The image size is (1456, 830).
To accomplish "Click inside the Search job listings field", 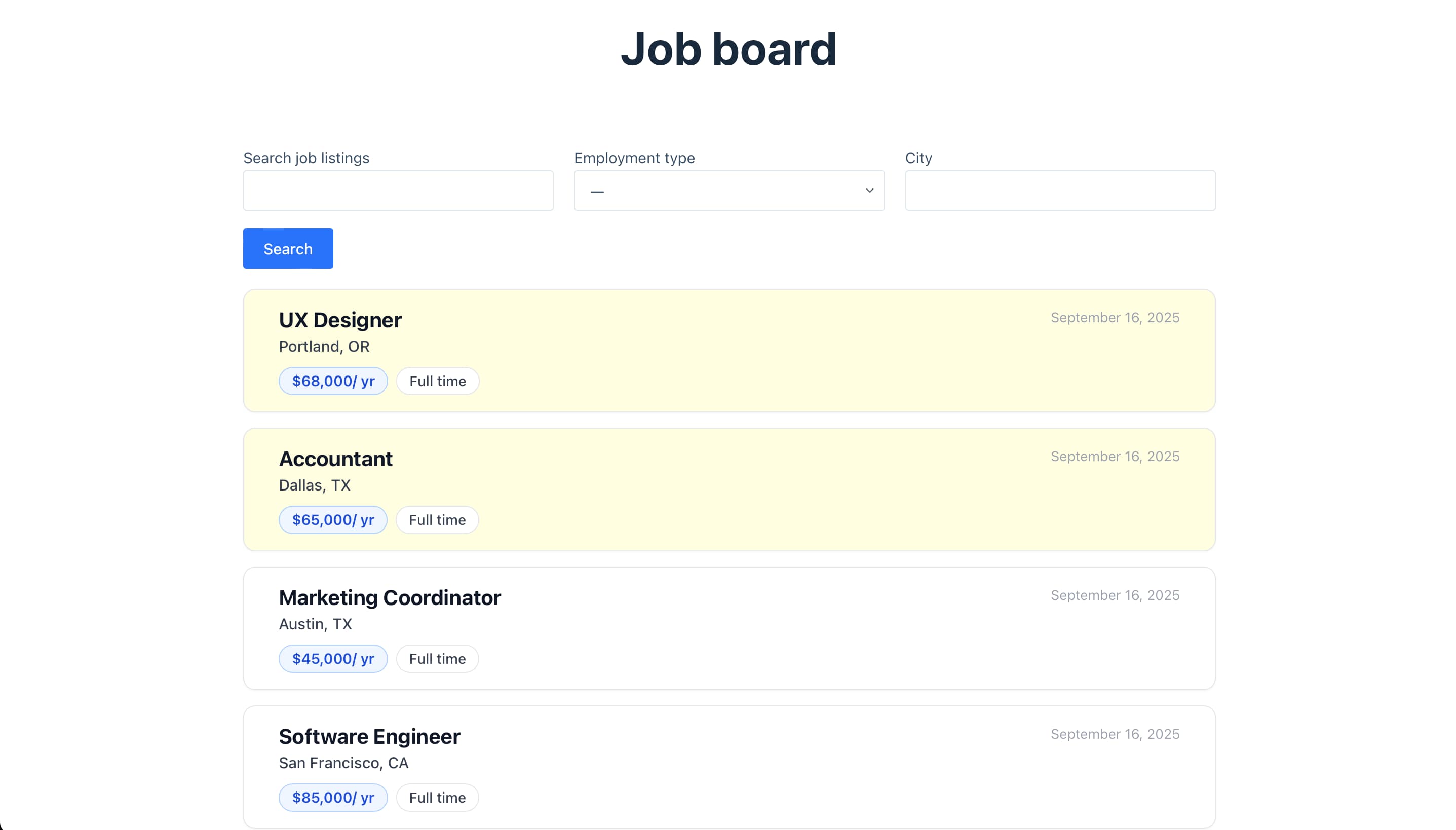I will click(x=397, y=191).
